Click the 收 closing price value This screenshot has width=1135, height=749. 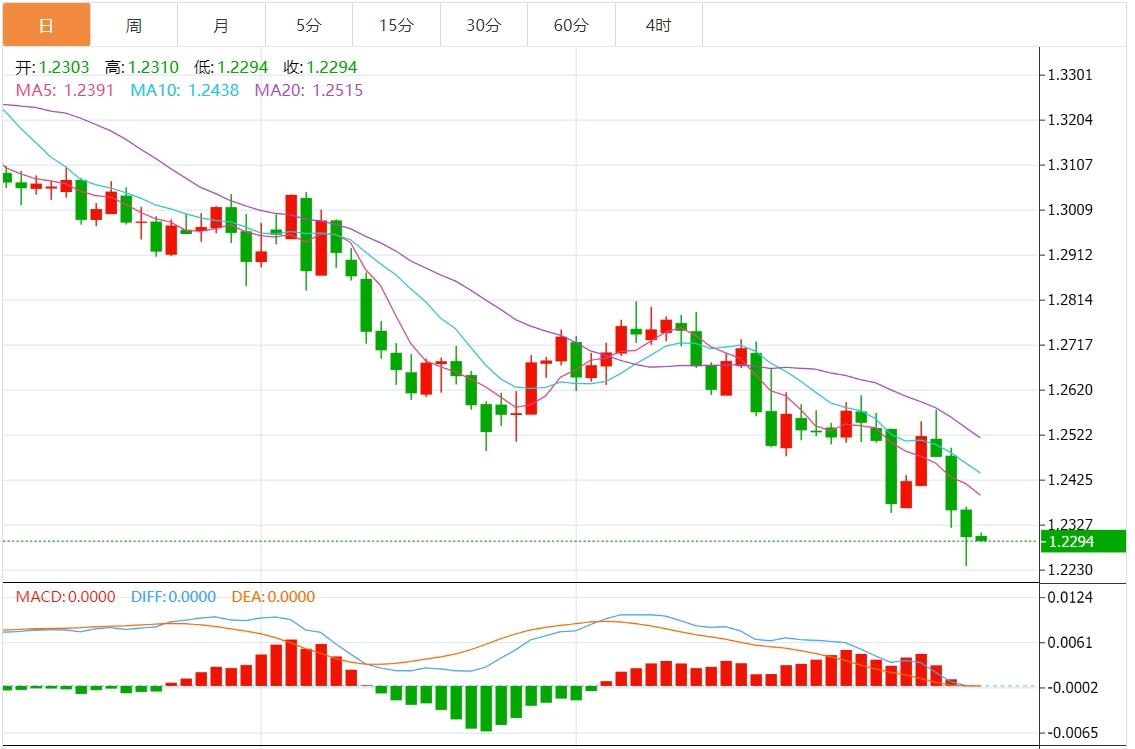click(332, 68)
